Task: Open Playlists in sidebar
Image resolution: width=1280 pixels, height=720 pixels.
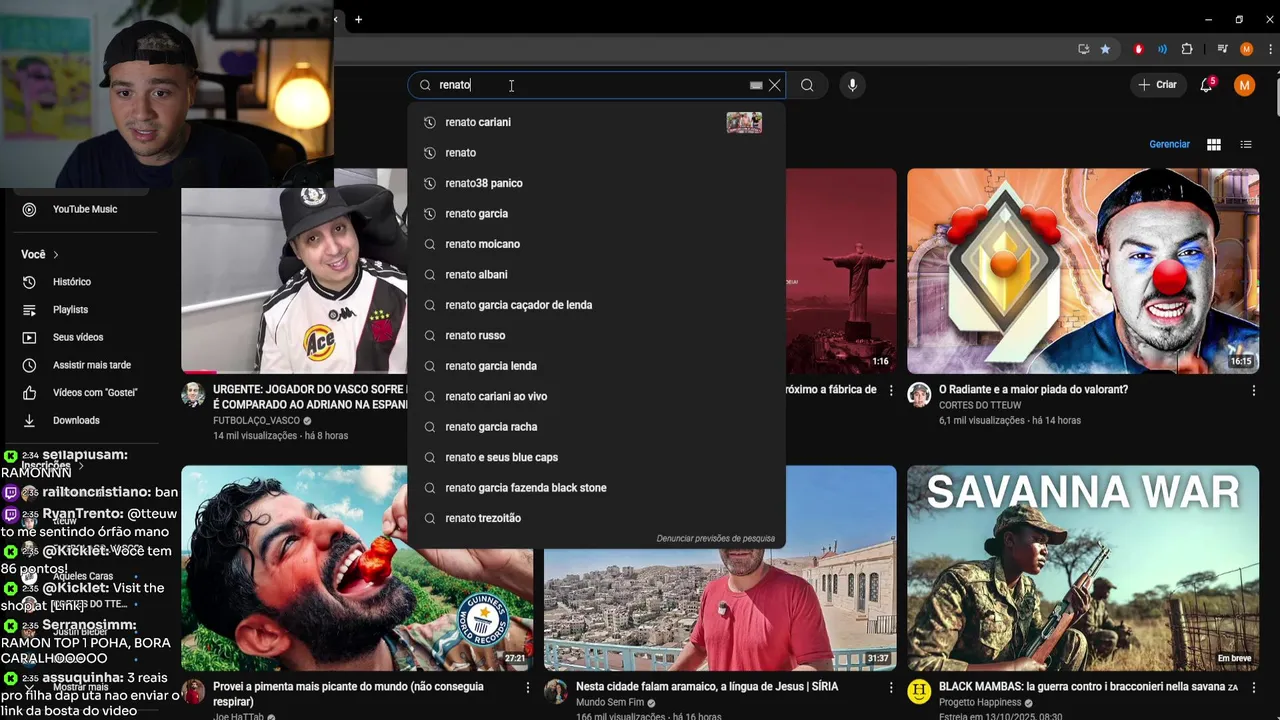Action: coord(70,310)
